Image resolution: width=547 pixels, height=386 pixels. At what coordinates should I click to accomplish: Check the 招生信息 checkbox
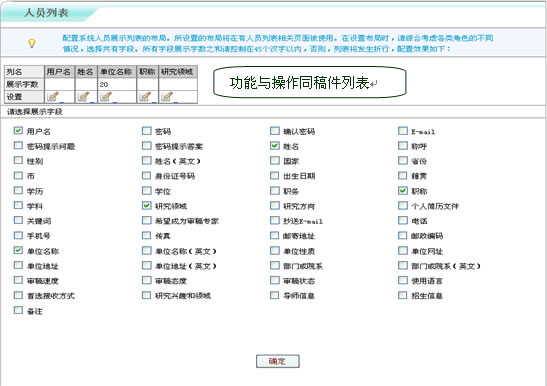tap(403, 295)
